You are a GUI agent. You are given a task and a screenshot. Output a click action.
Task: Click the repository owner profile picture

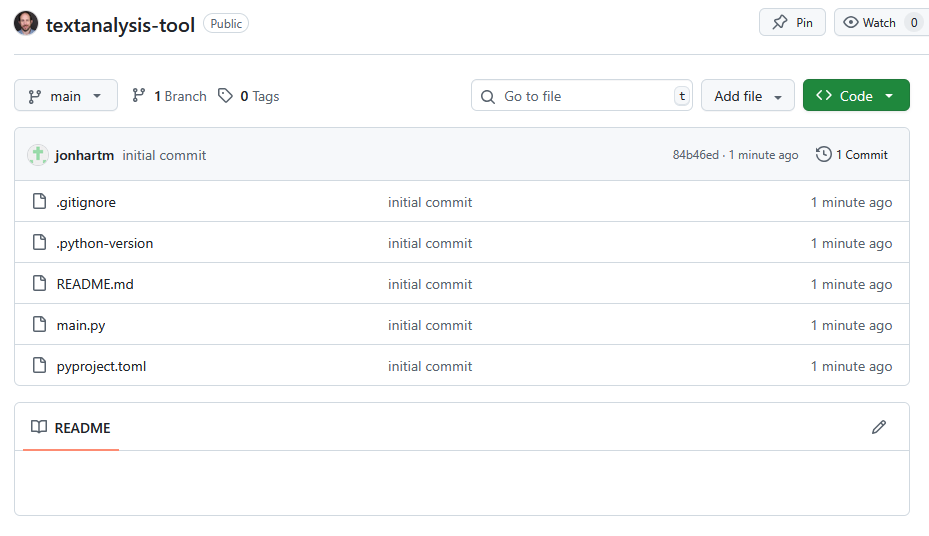(x=26, y=24)
